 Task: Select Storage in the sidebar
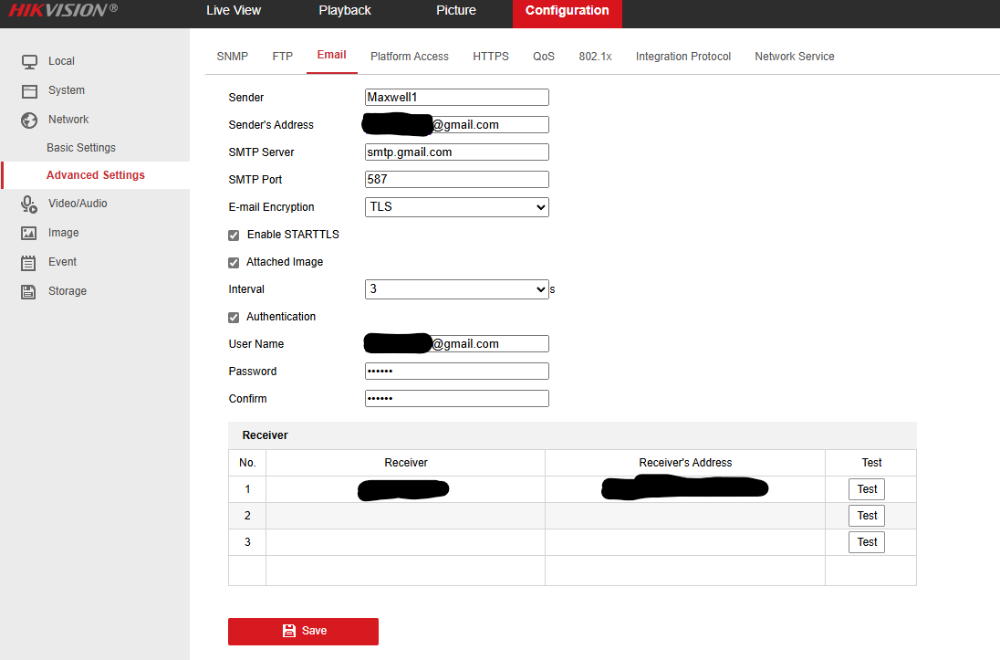click(67, 291)
